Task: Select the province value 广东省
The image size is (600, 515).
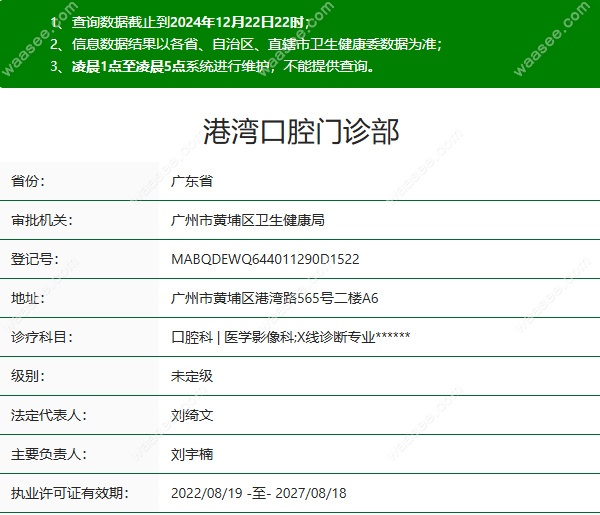Action: 192,181
